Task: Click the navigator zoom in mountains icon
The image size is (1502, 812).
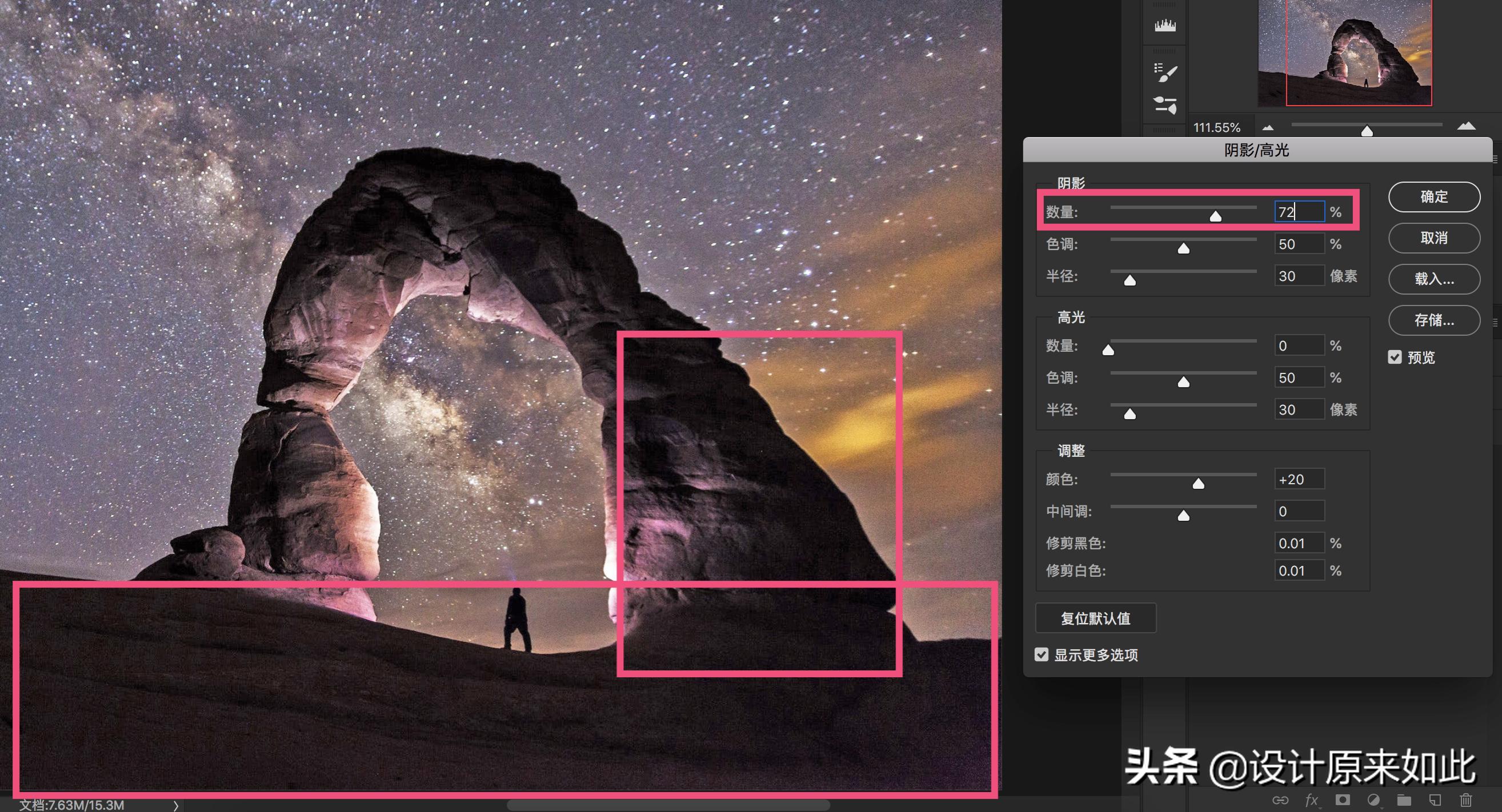Action: [x=1466, y=127]
